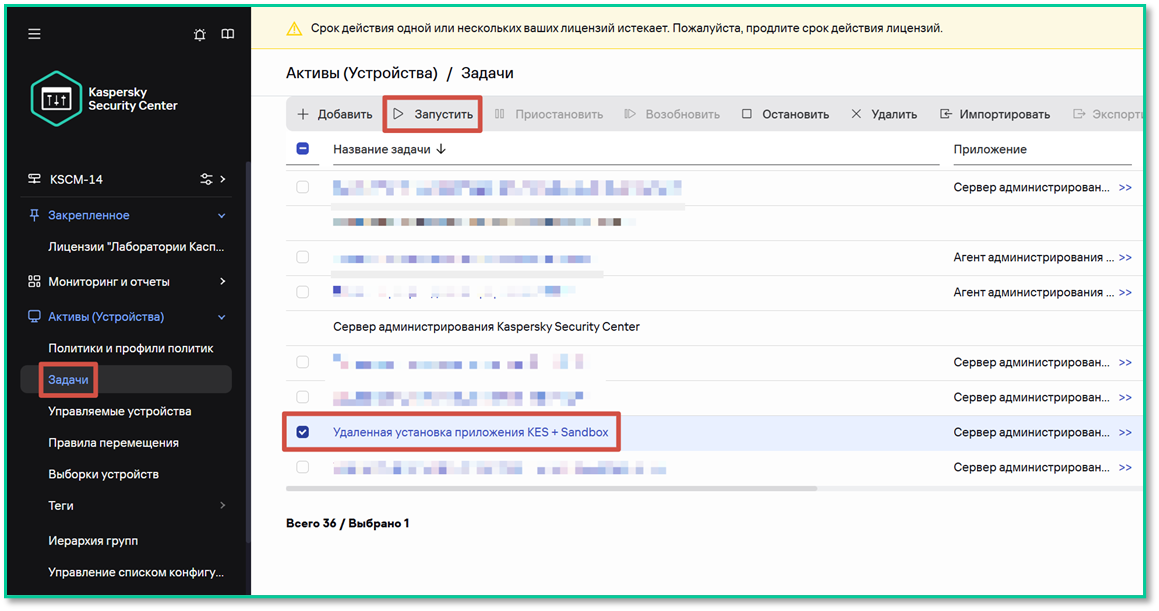The width and height of the screenshot is (1159, 611).
Task: Click the X icon of Удалить
Action: pos(856,114)
